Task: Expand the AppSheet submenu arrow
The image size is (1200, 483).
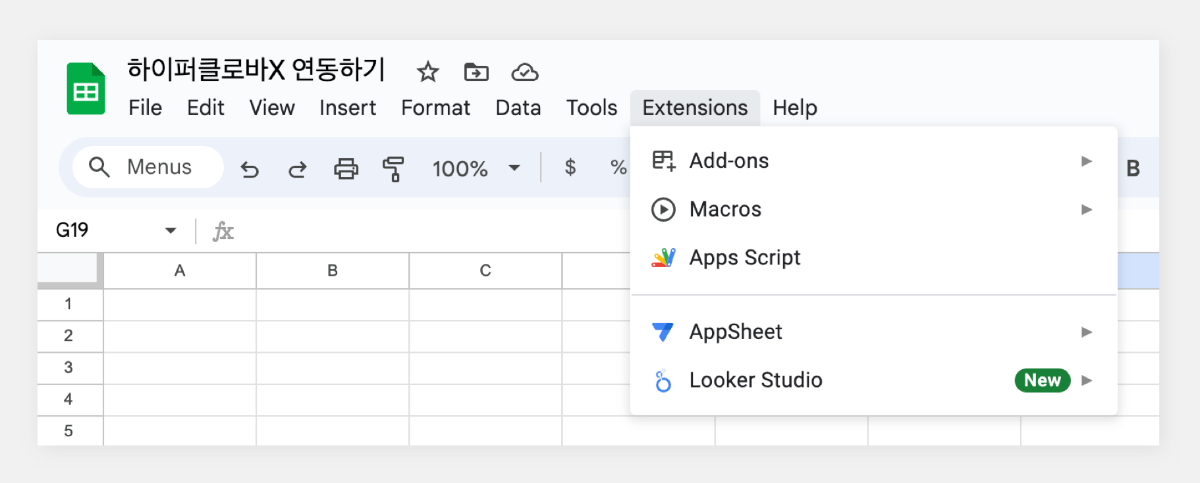Action: click(x=1087, y=331)
